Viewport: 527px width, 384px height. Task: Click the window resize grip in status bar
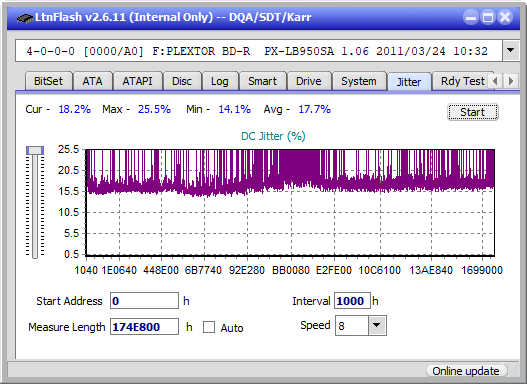(x=514, y=371)
